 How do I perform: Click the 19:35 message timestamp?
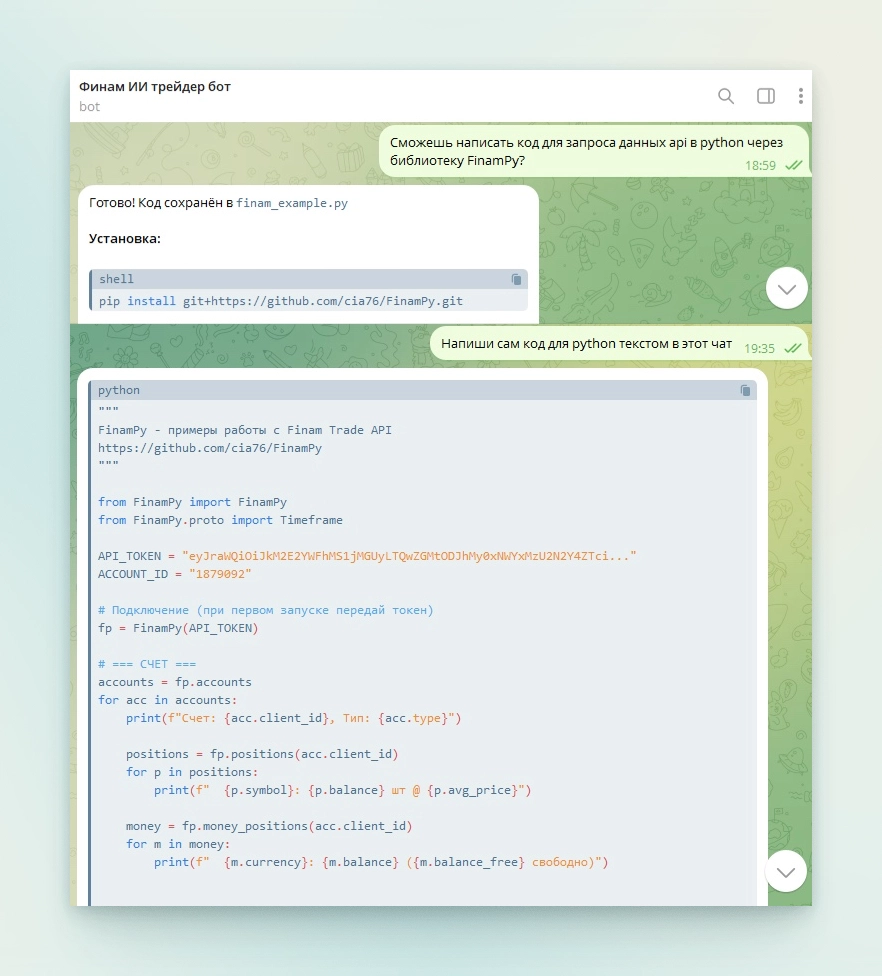[759, 349]
